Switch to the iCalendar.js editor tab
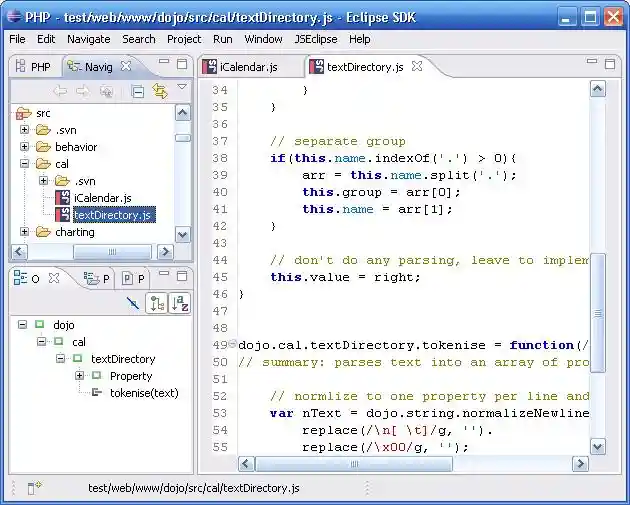Image resolution: width=630 pixels, height=505 pixels. pos(248,67)
